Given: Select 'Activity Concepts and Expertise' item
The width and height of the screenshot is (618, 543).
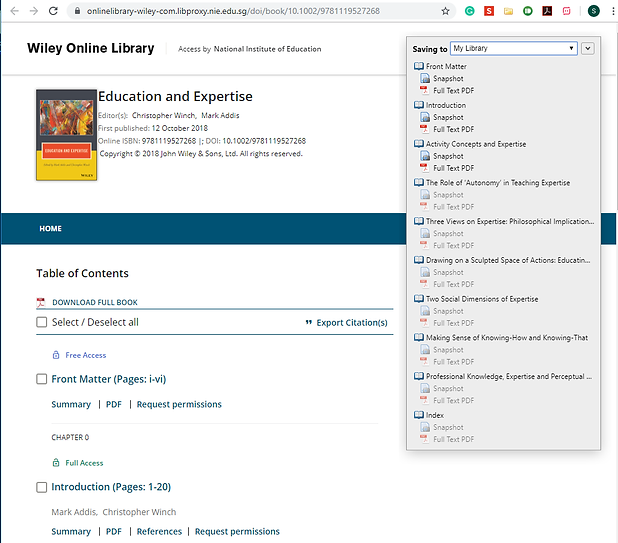Looking at the screenshot, I should pyautogui.click(x=476, y=144).
